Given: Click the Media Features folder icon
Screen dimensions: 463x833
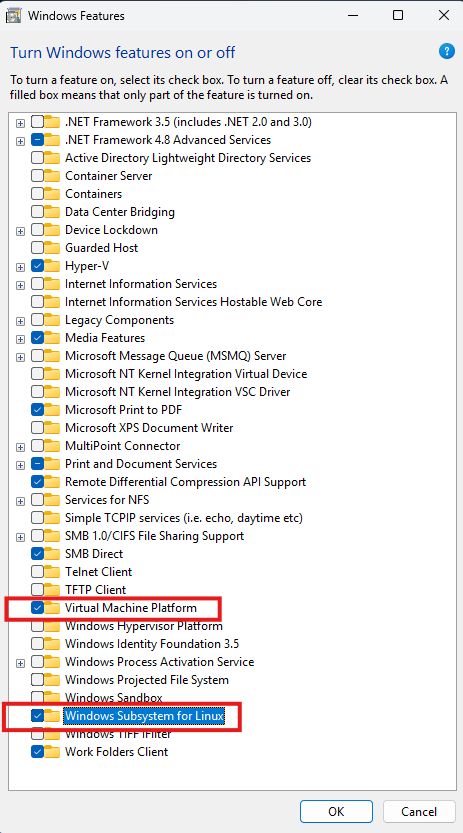Looking at the screenshot, I should click(x=52, y=338).
